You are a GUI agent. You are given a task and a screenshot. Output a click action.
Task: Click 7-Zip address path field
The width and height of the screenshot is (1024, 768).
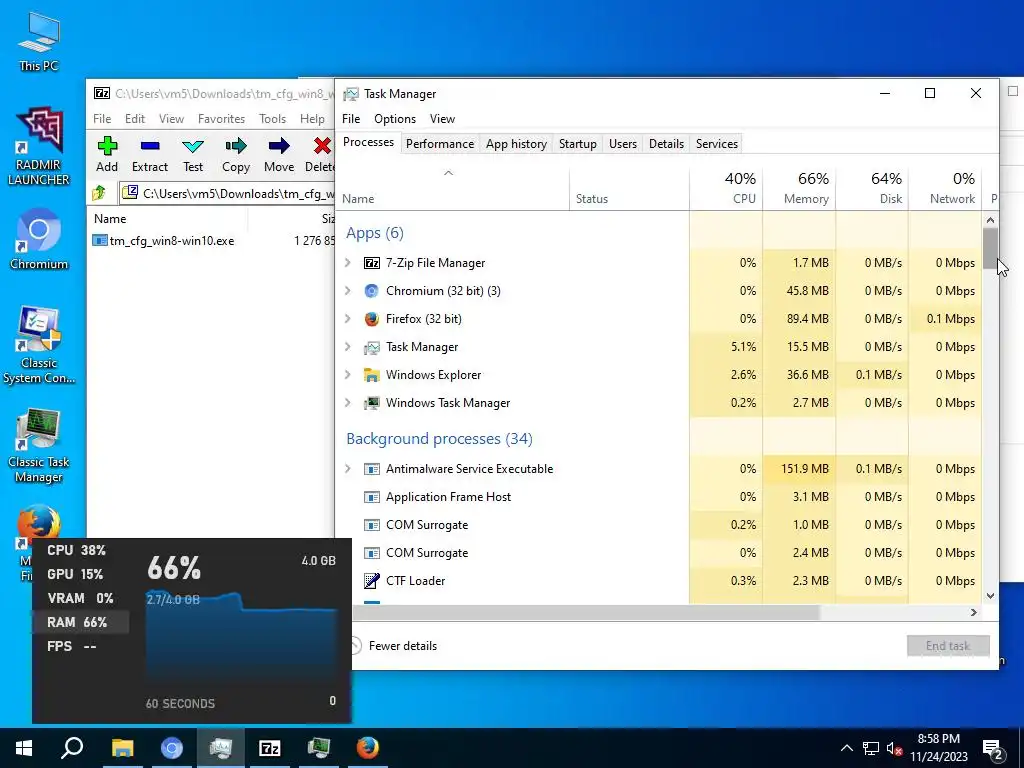point(227,193)
